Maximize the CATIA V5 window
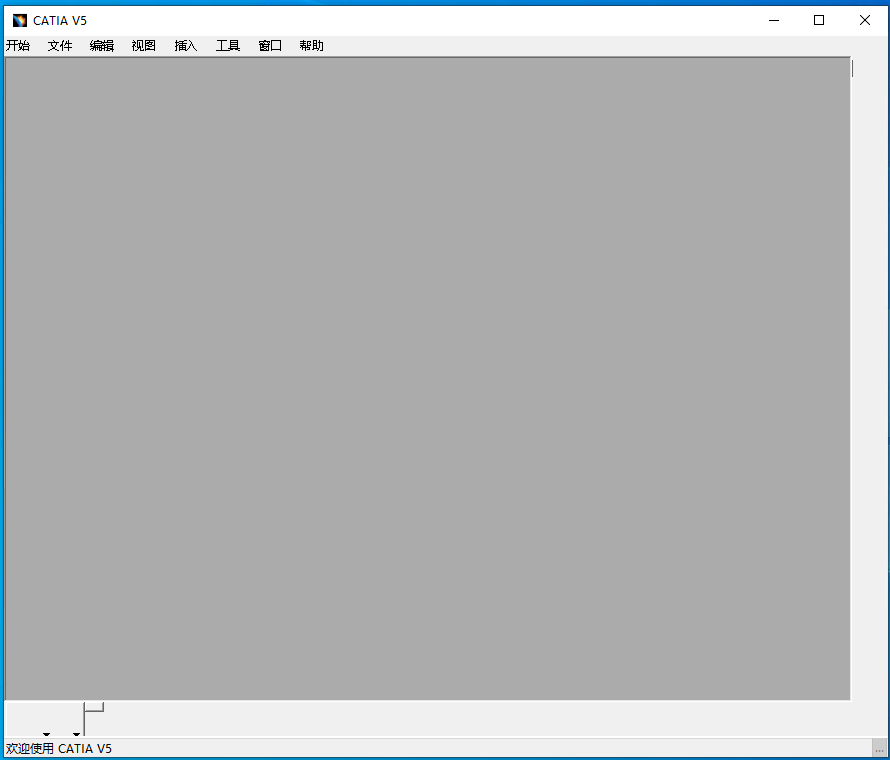Image resolution: width=890 pixels, height=760 pixels. click(x=819, y=20)
